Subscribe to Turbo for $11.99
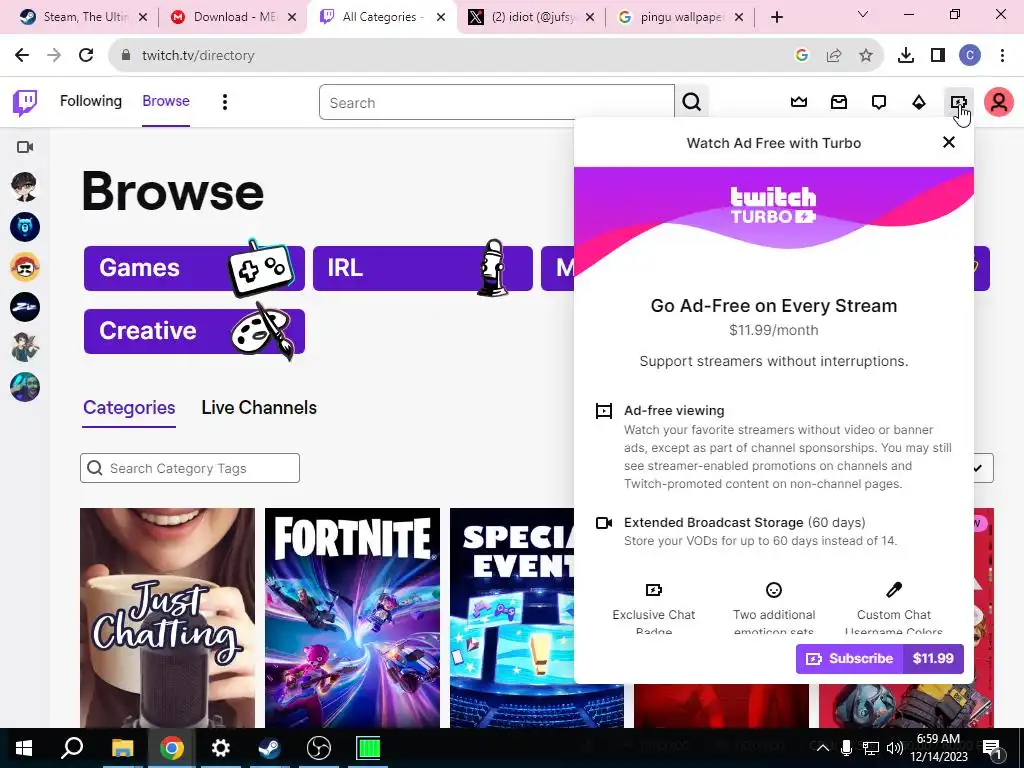The width and height of the screenshot is (1024, 768). [x=880, y=658]
